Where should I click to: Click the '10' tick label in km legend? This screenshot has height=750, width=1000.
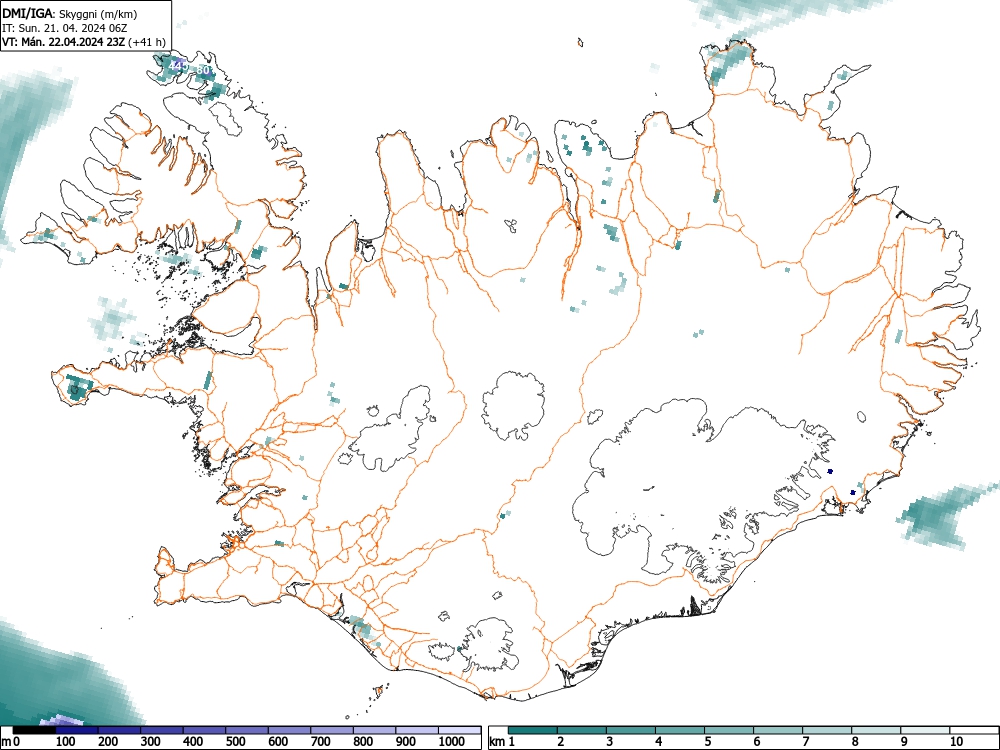click(956, 742)
